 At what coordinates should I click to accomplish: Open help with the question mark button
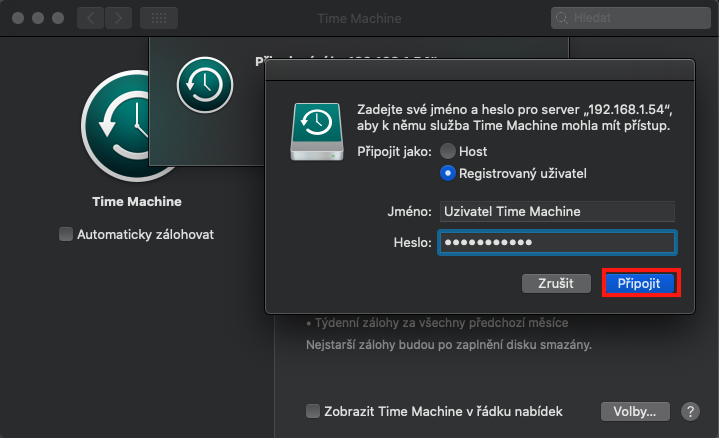pyautogui.click(x=690, y=411)
